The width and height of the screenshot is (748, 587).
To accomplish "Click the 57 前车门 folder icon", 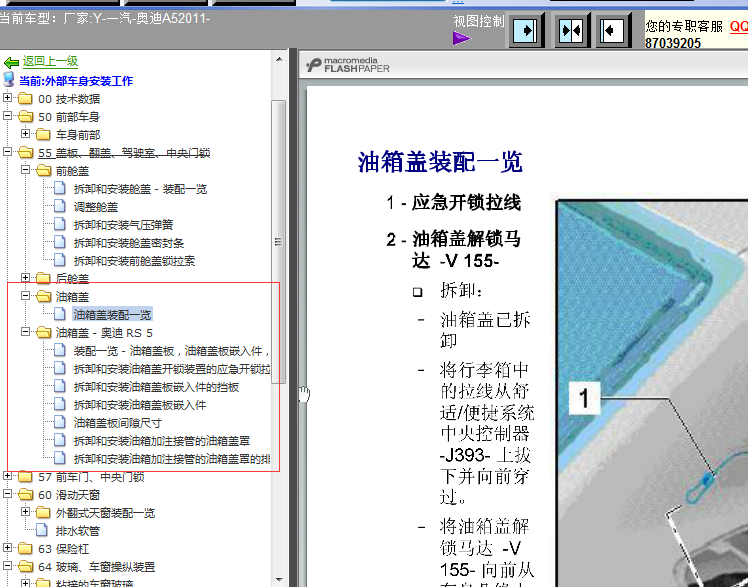I will pyautogui.click(x=25, y=477).
